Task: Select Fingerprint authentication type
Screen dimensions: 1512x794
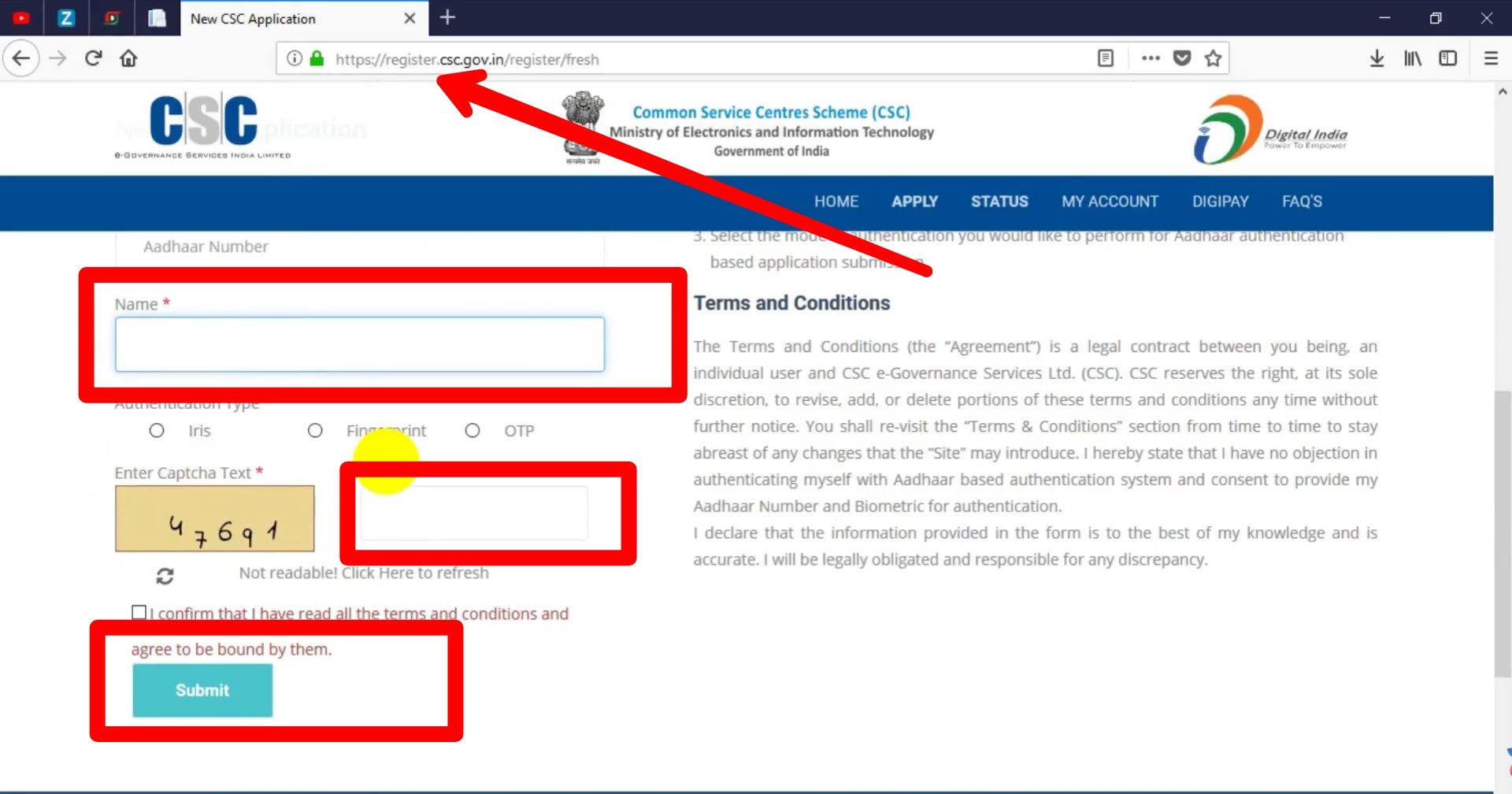Action: (315, 431)
